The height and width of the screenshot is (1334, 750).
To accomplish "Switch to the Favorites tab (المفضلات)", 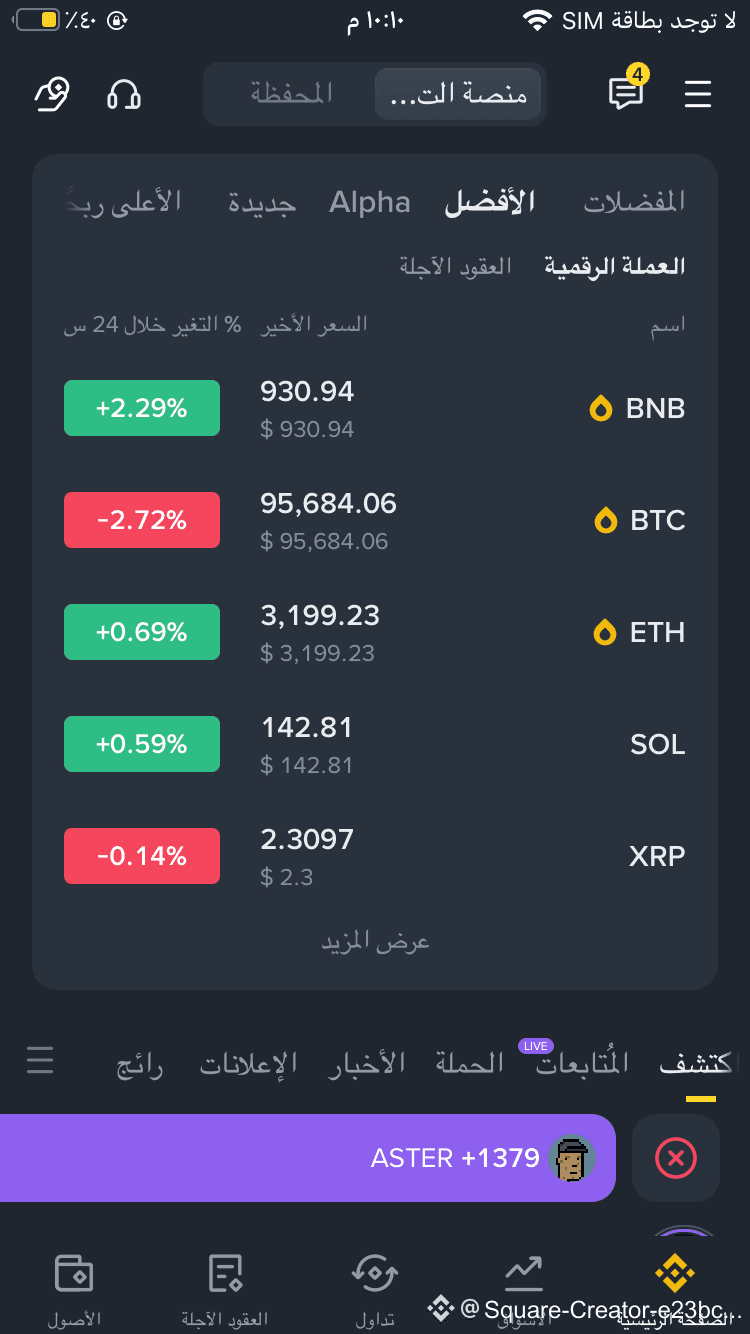I will pyautogui.click(x=635, y=202).
